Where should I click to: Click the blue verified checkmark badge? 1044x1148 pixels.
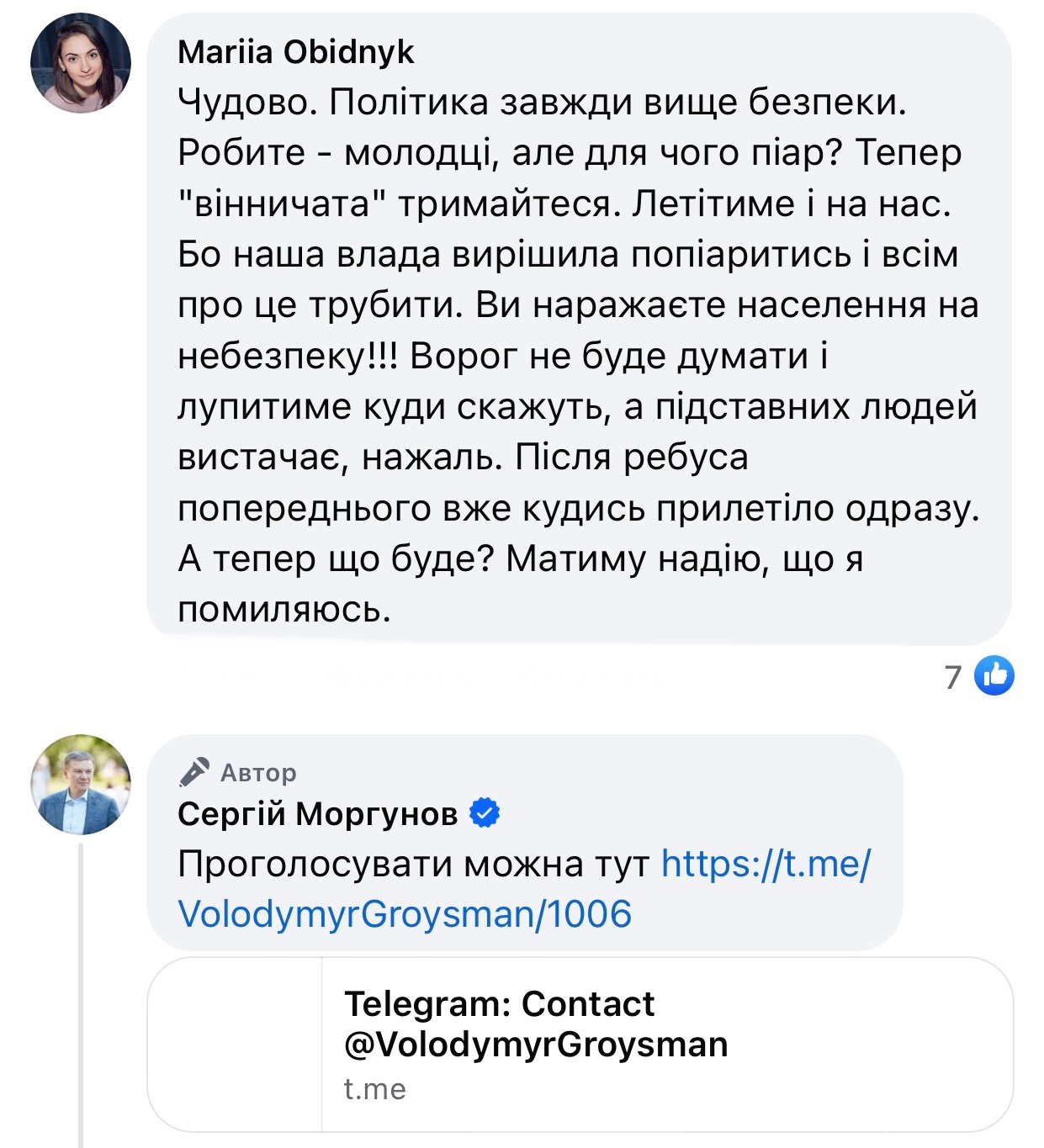tap(485, 813)
